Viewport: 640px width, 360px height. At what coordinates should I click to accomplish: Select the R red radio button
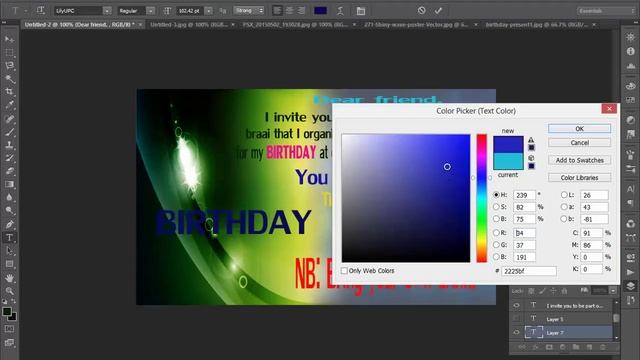(496, 233)
